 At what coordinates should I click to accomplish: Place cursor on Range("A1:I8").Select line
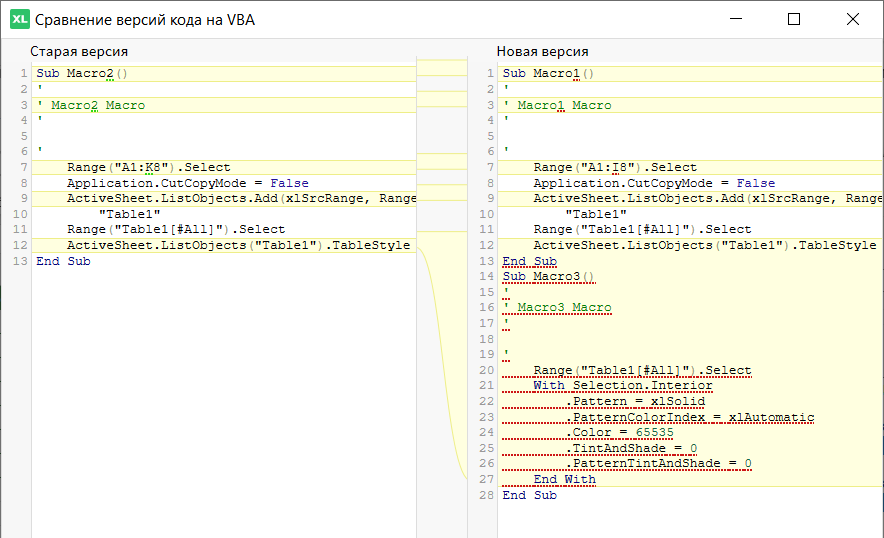click(615, 167)
